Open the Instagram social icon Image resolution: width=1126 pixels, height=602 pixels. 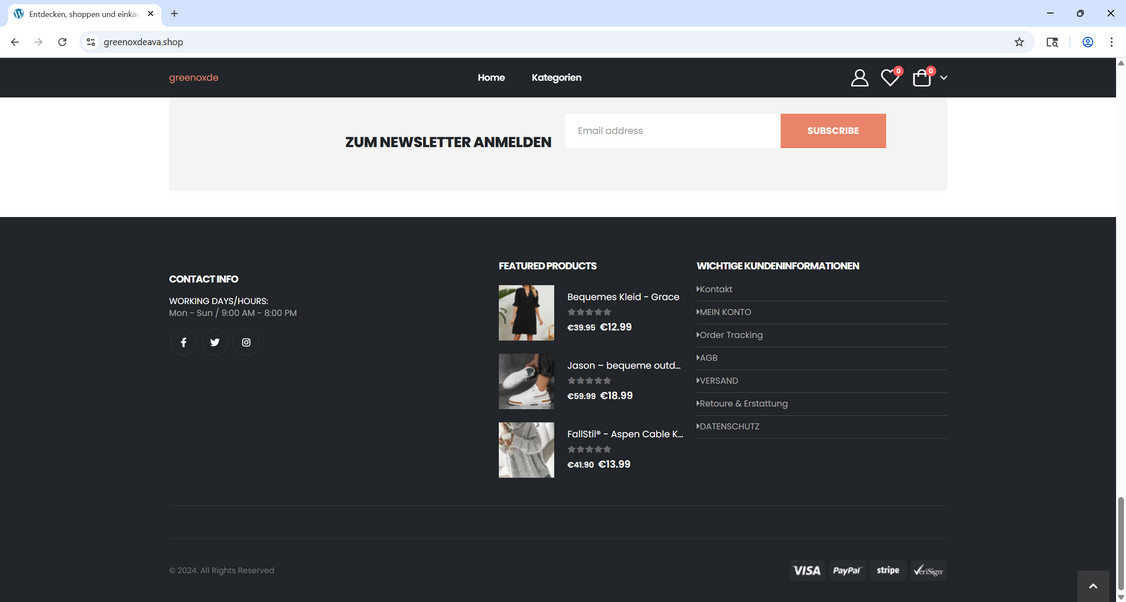tap(245, 342)
